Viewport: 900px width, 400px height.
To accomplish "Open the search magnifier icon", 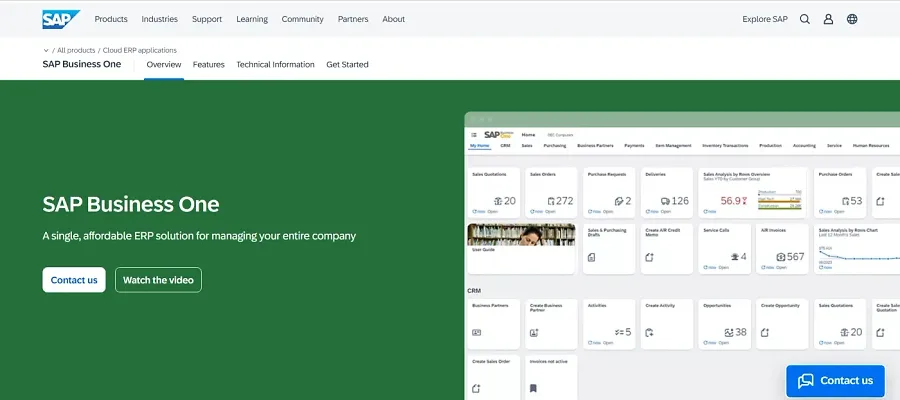I will 805,19.
